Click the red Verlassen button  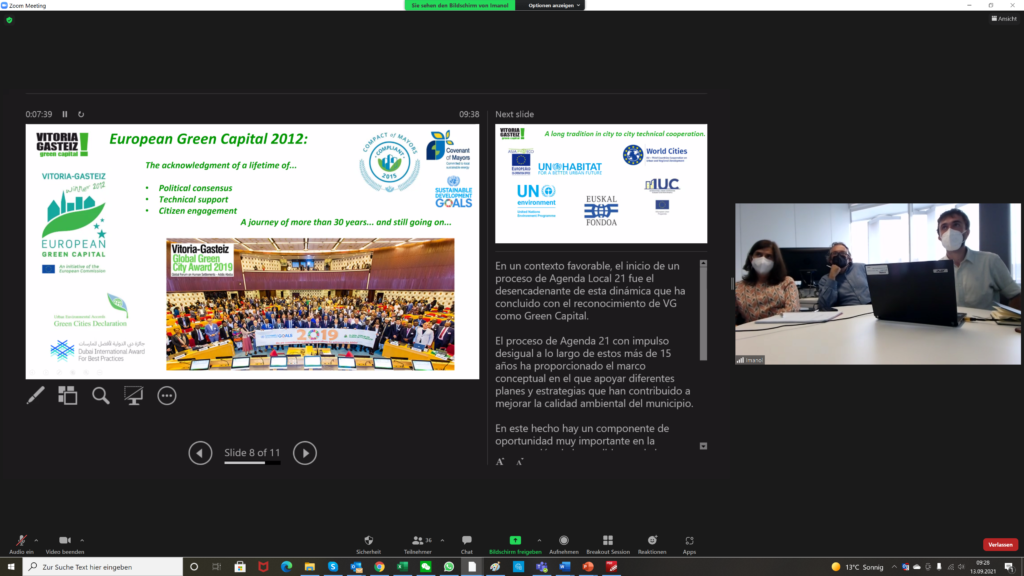tap(1000, 545)
